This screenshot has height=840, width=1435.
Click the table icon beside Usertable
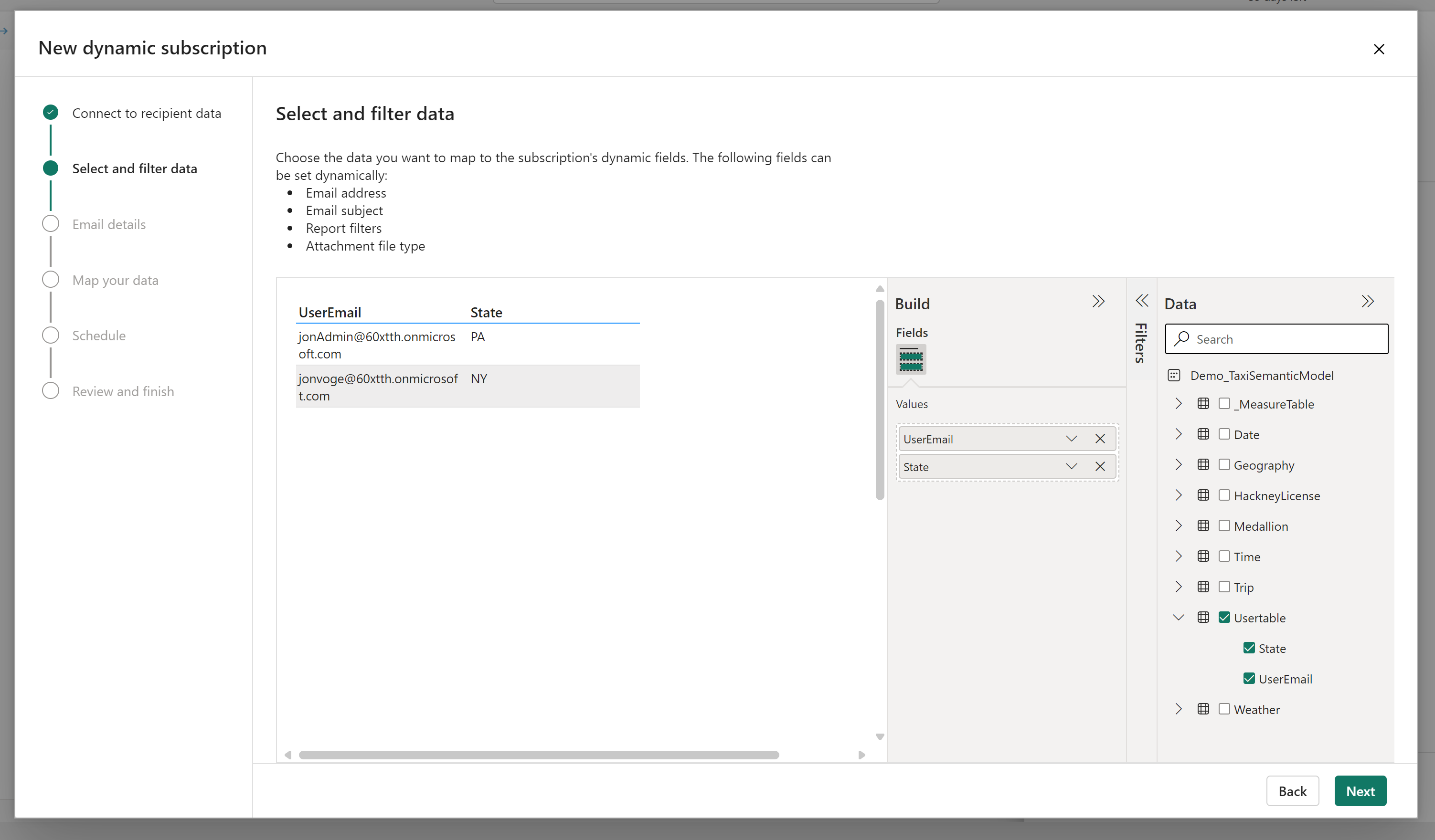pos(1203,618)
